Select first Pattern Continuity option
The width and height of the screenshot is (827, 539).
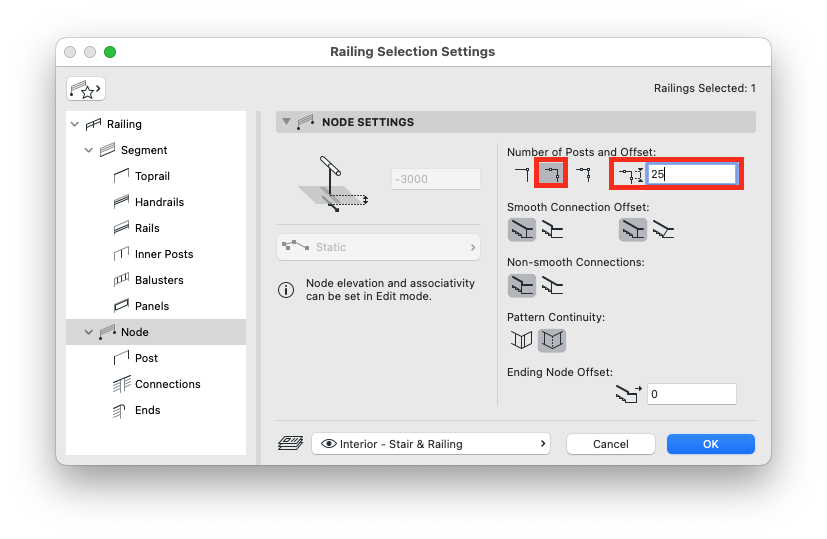click(x=522, y=340)
